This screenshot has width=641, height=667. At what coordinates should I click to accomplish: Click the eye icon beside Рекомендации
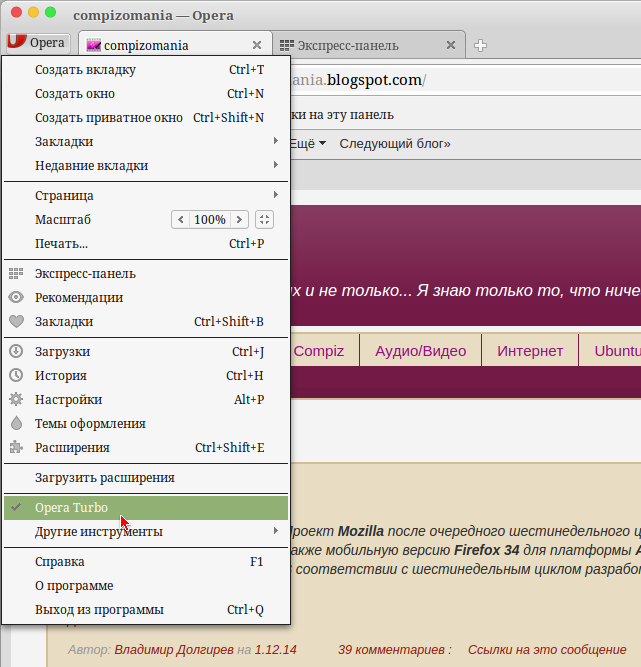pyautogui.click(x=16, y=297)
